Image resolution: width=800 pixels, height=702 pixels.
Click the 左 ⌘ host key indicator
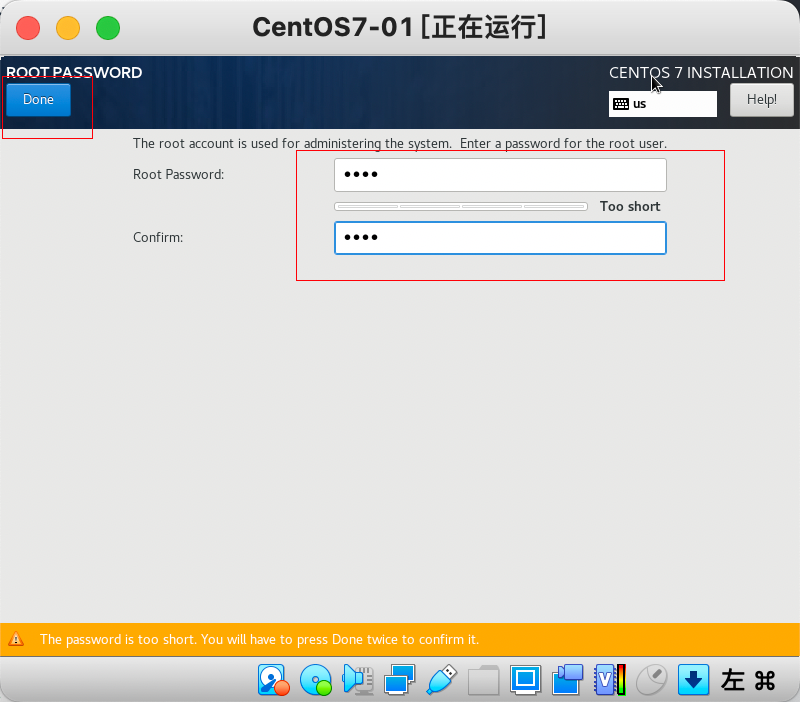click(x=748, y=680)
